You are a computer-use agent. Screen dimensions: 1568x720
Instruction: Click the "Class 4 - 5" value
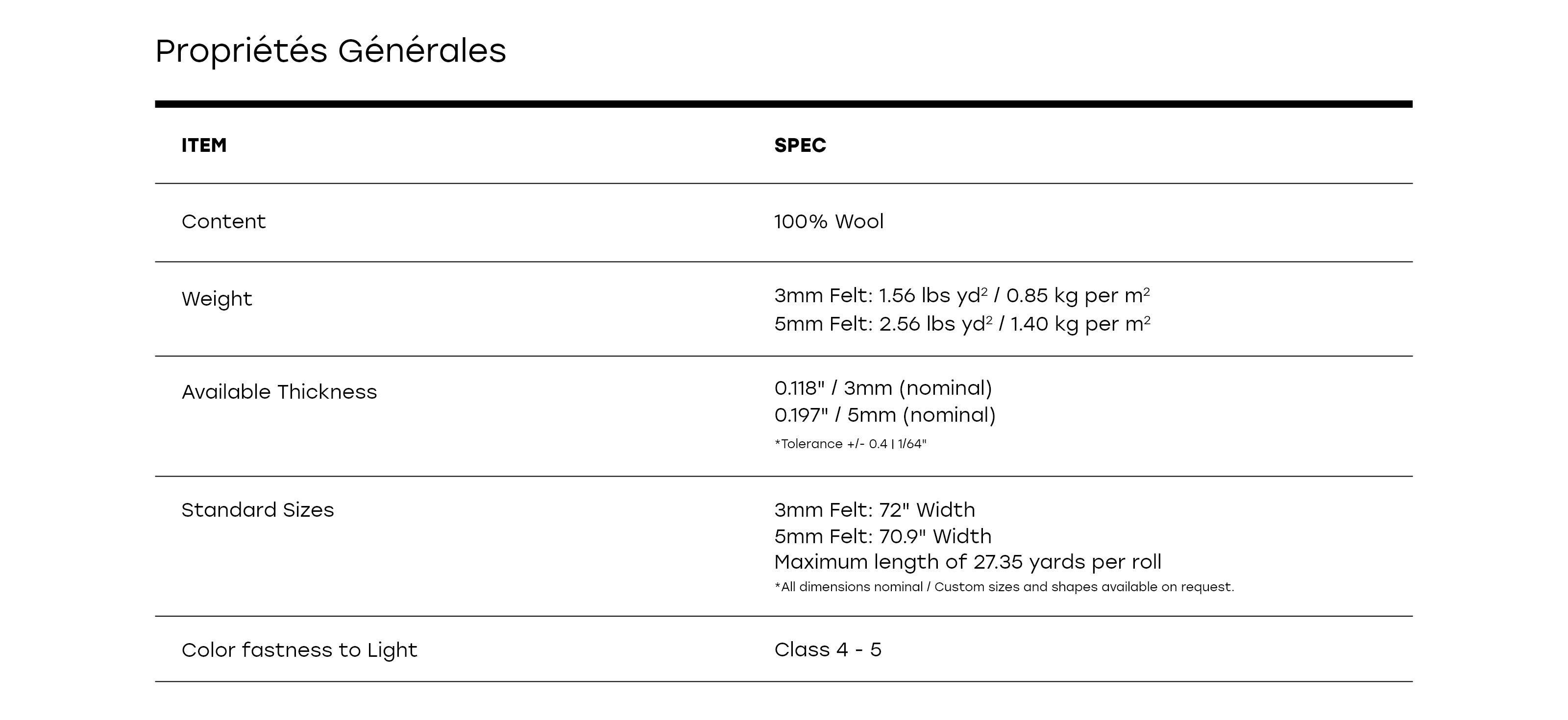click(828, 650)
